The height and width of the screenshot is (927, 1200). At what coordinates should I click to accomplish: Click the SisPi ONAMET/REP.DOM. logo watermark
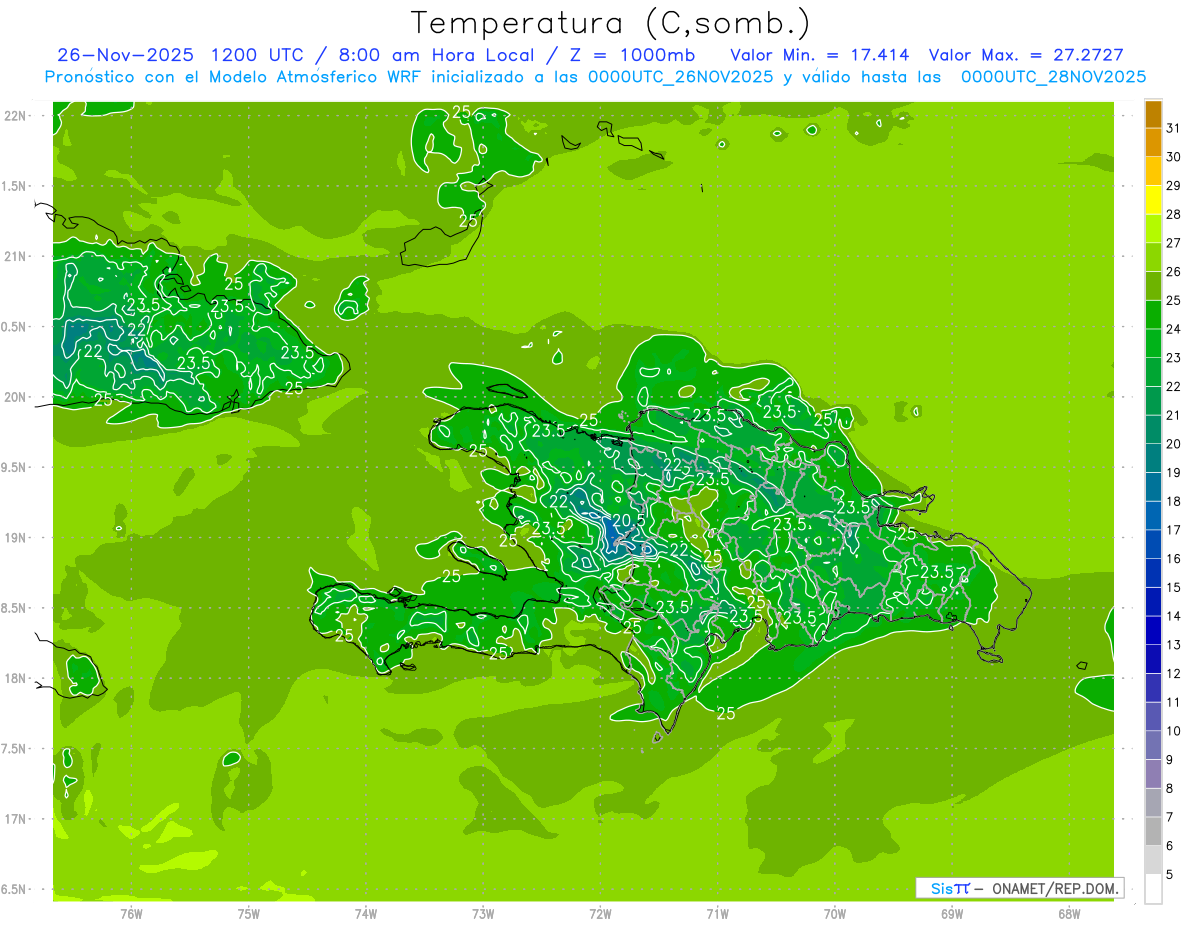coord(1019,888)
